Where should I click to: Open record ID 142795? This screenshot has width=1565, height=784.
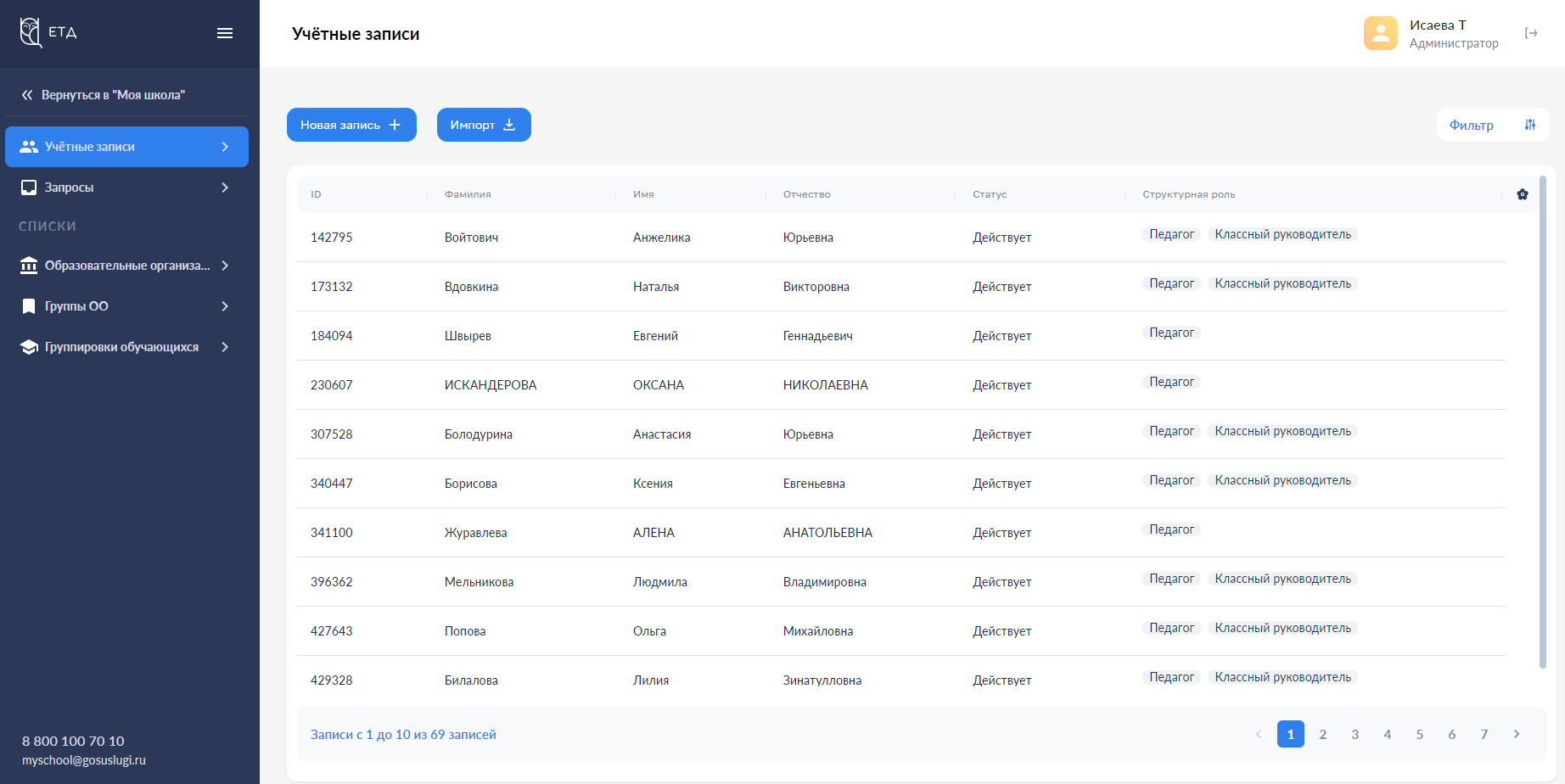coord(331,238)
